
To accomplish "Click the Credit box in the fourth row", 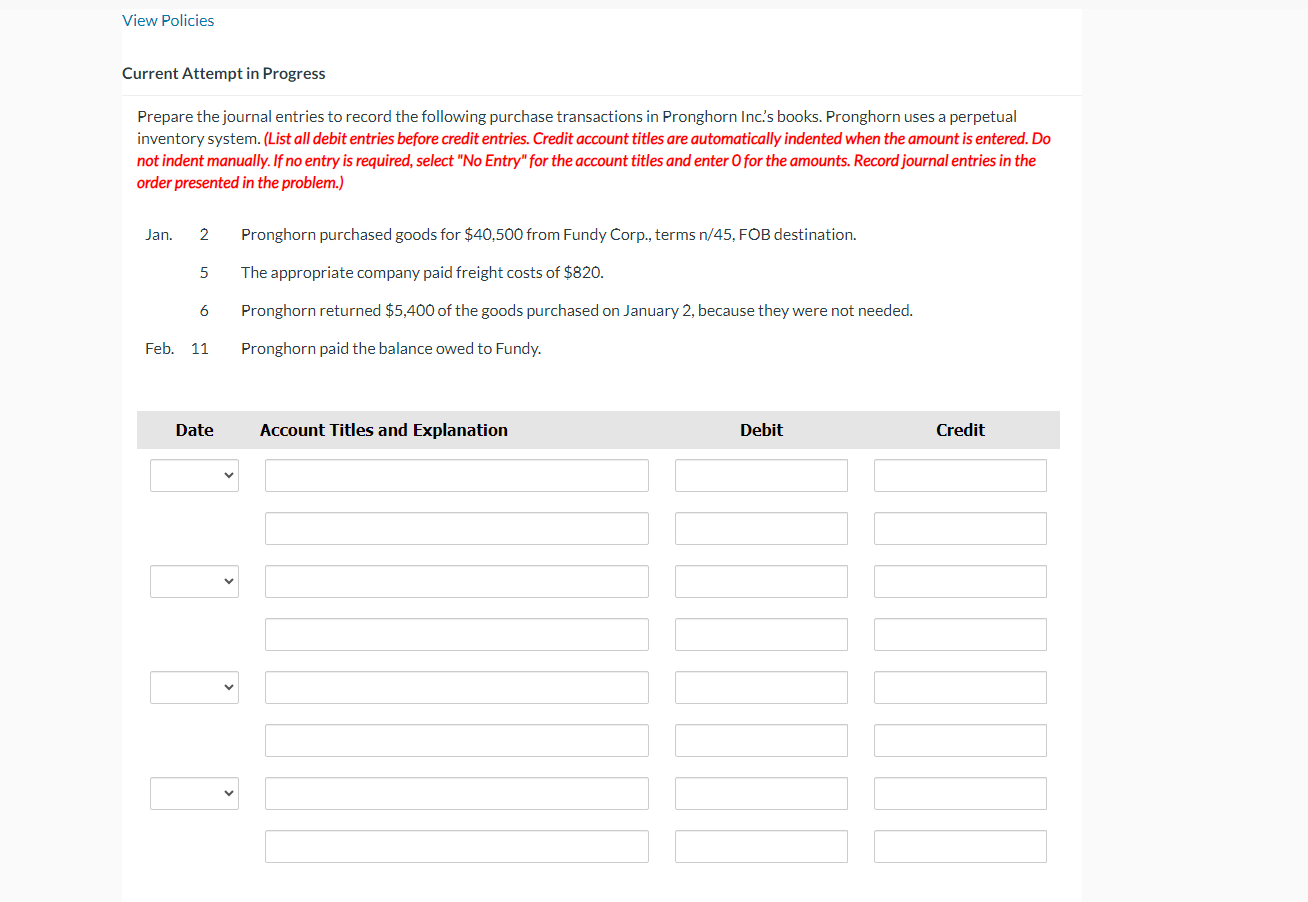I will pyautogui.click(x=959, y=634).
